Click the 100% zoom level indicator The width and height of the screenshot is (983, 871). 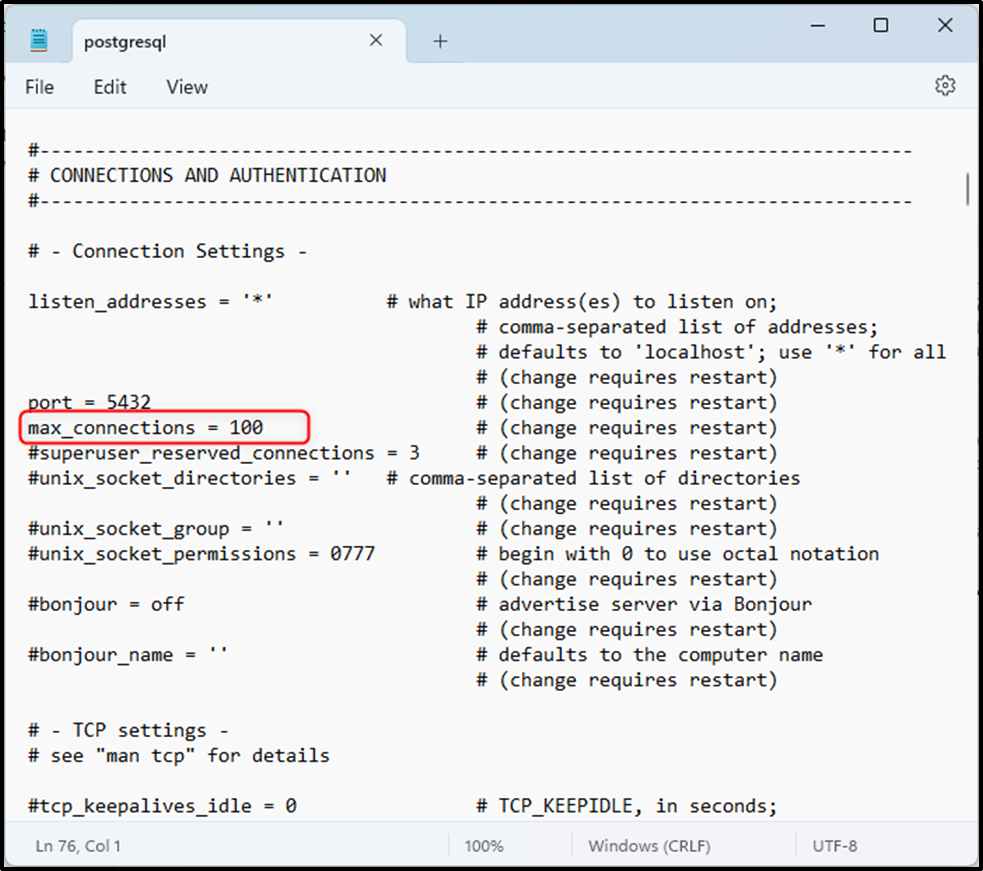484,845
